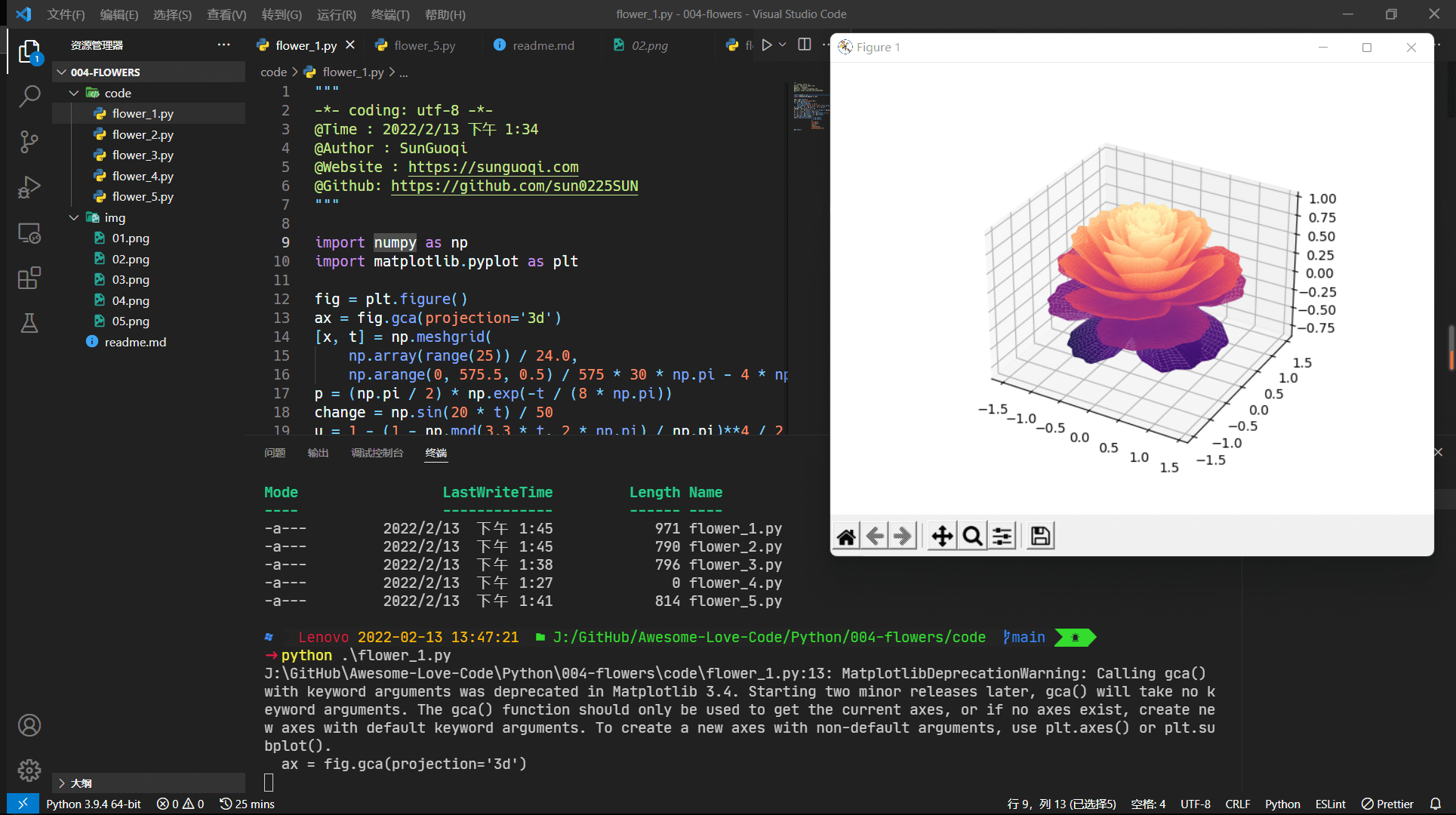Collapse the img folder
The image size is (1456, 815).
coord(74,217)
